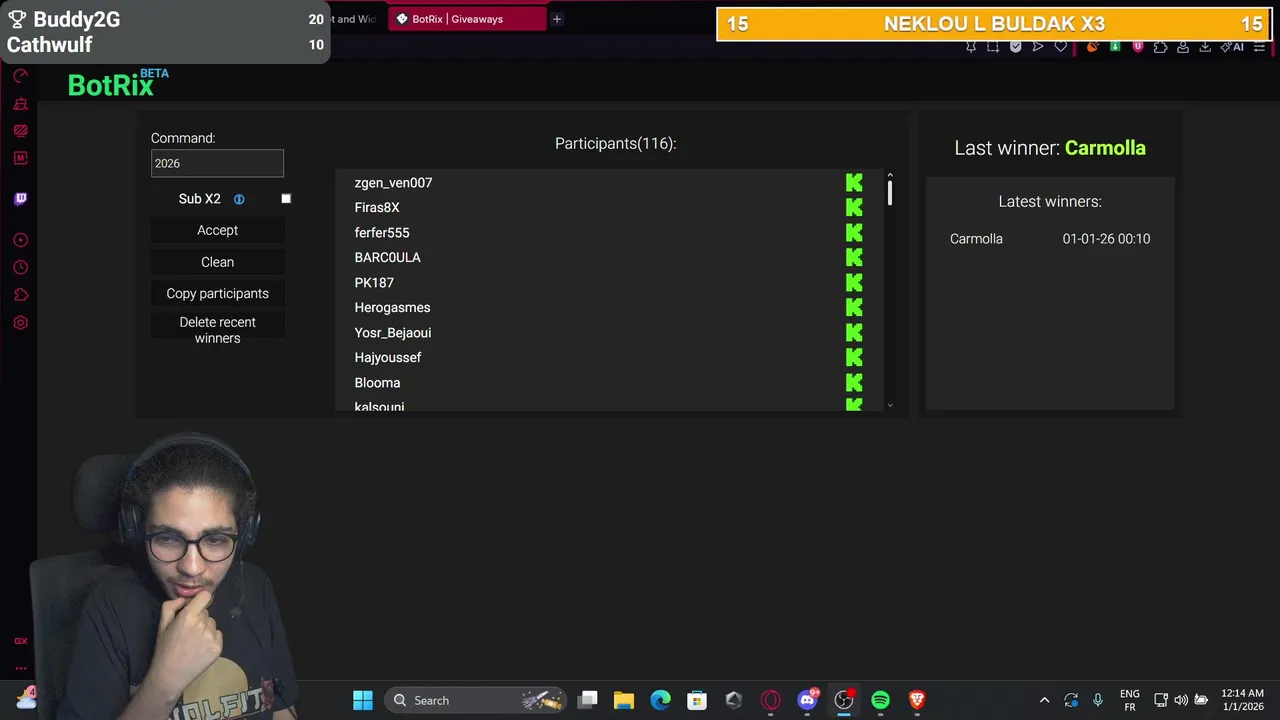Show hidden system tray icons
Viewport: 1280px width, 720px height.
(1044, 700)
